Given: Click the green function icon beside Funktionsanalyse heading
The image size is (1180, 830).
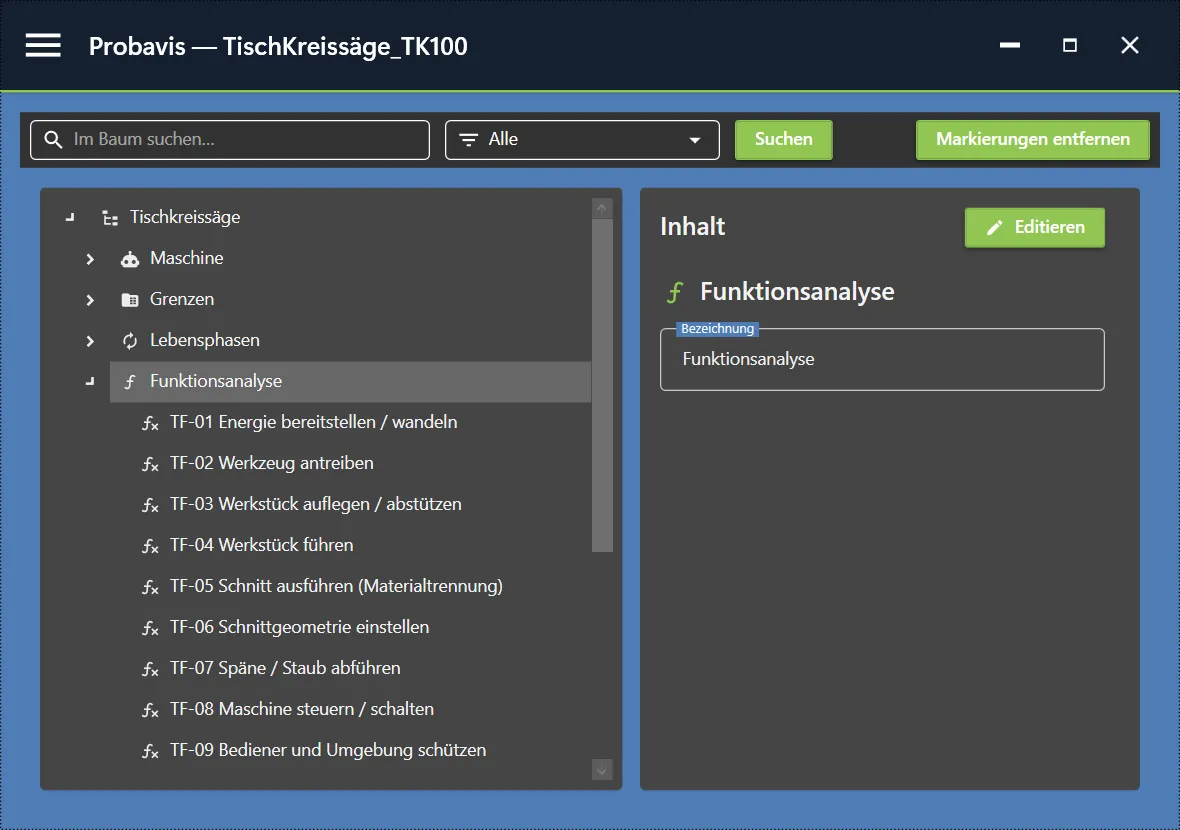Looking at the screenshot, I should (675, 292).
